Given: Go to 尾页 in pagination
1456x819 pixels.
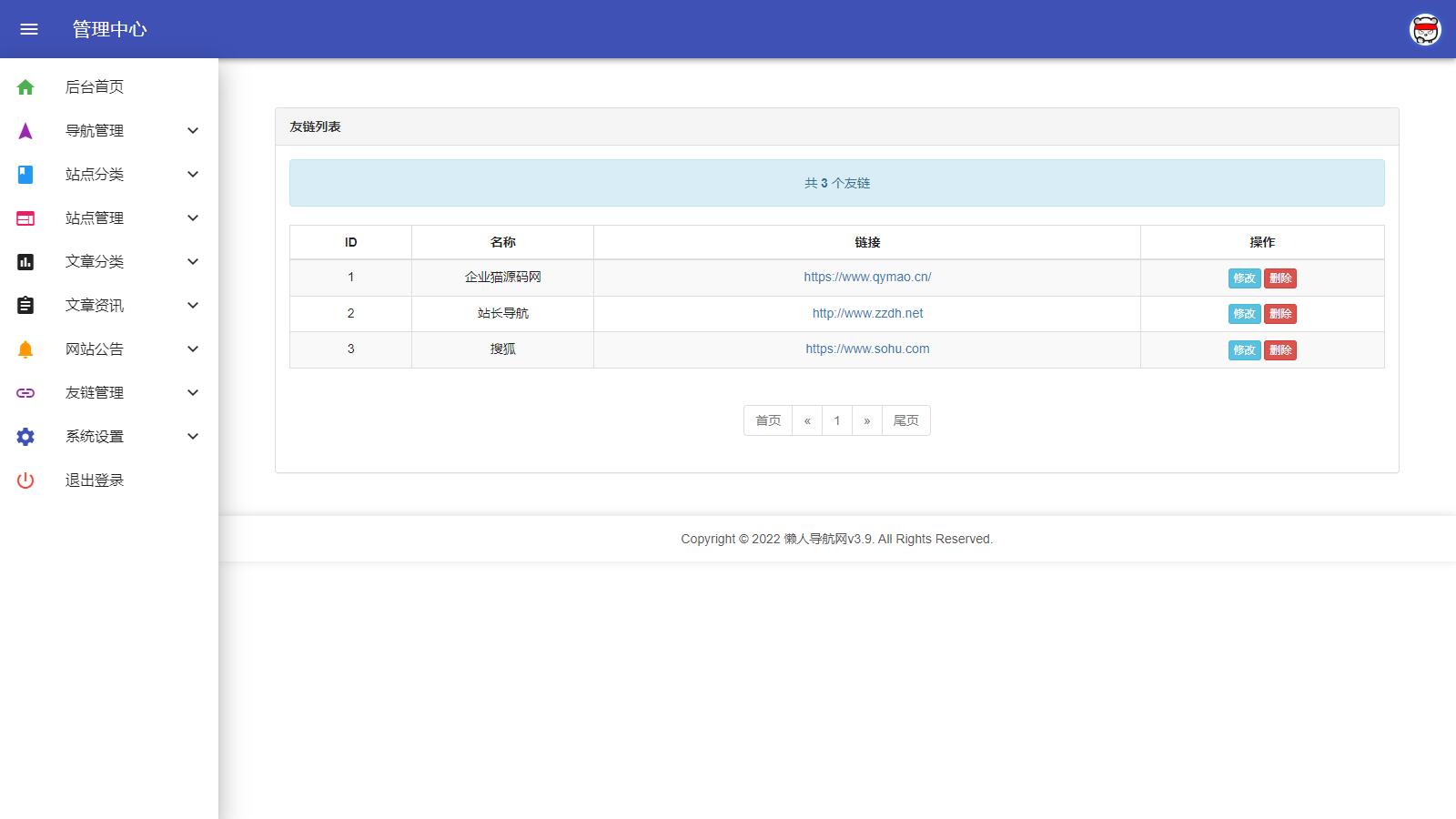Looking at the screenshot, I should 905,420.
